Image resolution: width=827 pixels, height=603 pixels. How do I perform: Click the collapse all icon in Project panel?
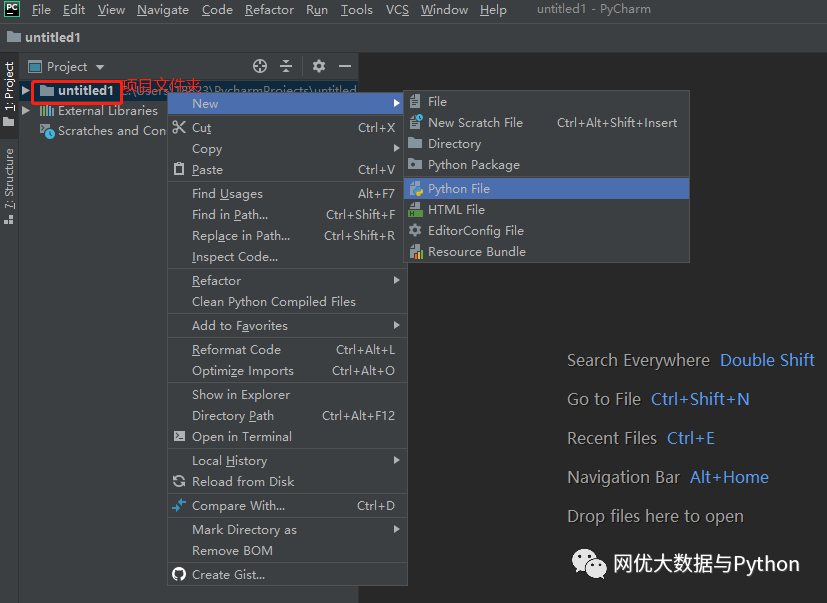pyautogui.click(x=286, y=66)
